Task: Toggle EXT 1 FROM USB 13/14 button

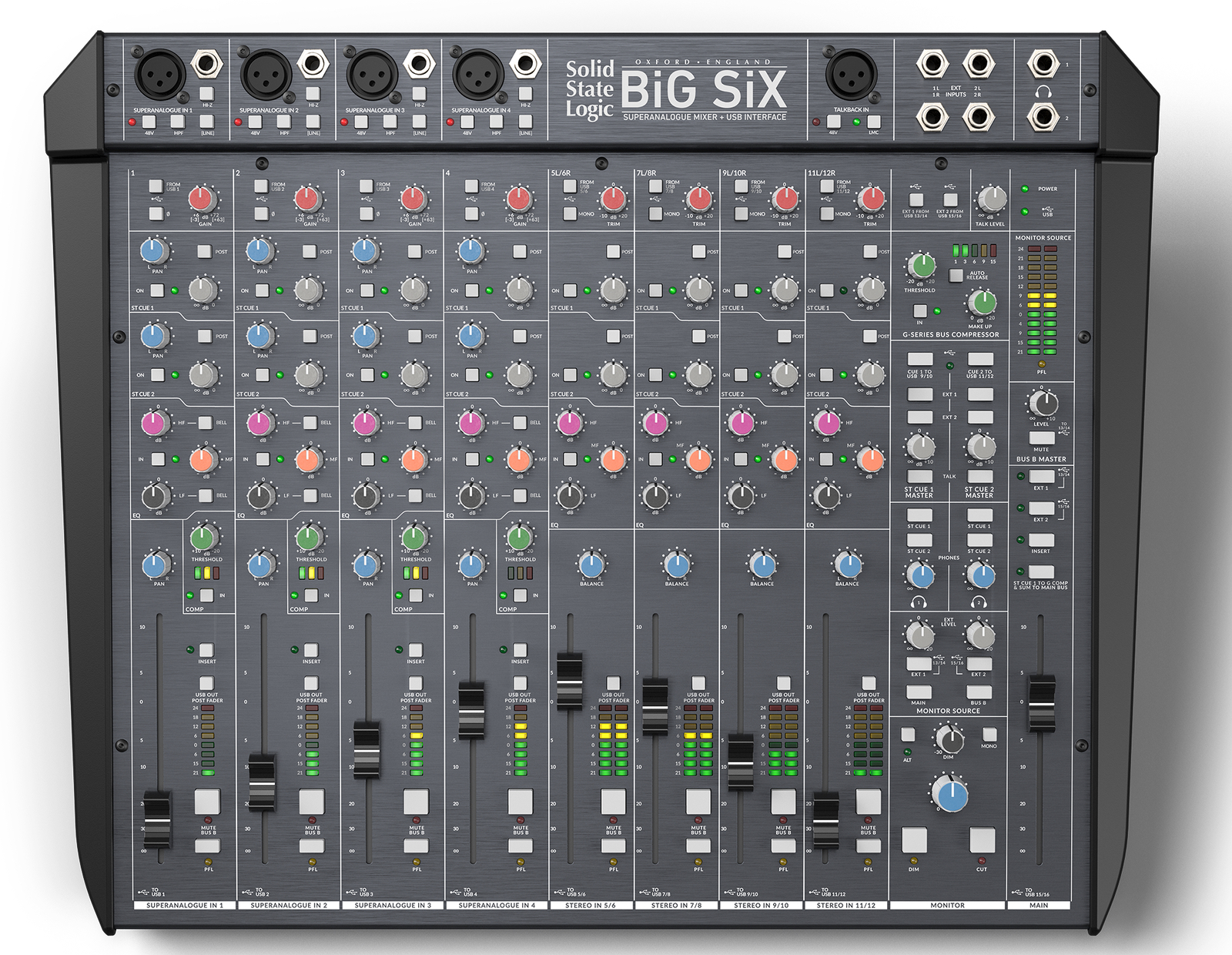Action: click(916, 199)
